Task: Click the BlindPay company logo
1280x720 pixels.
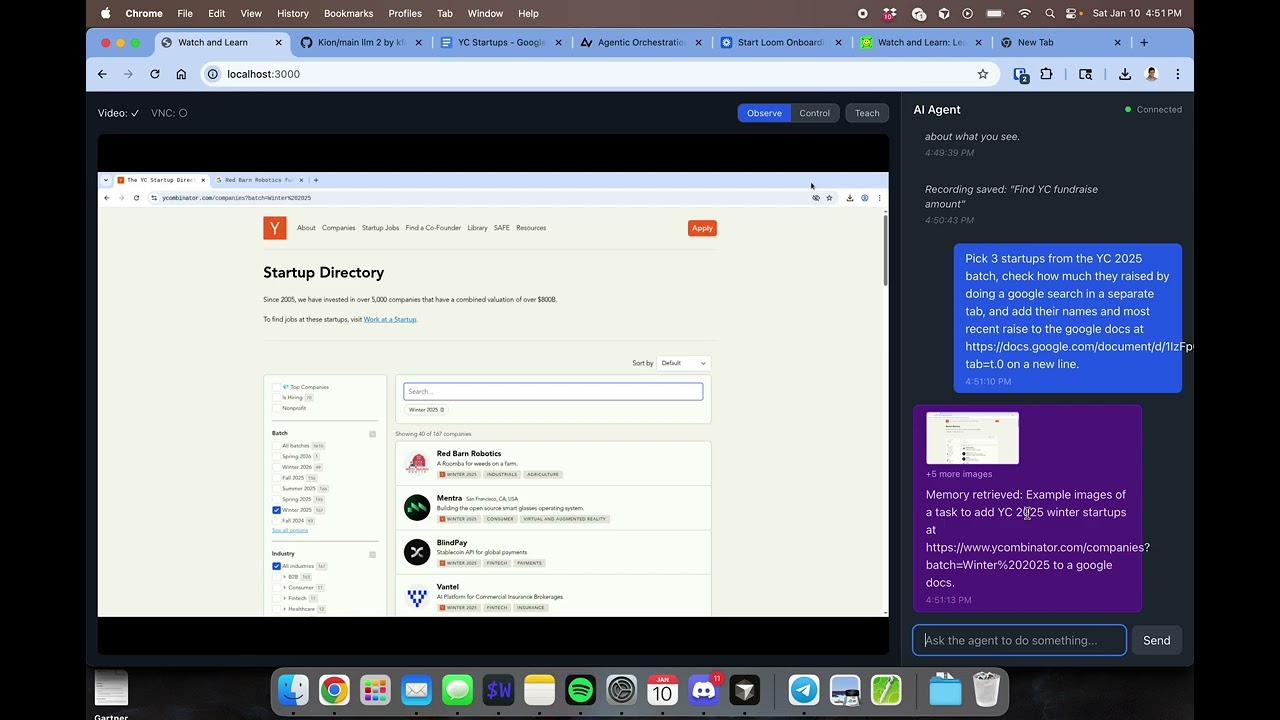Action: (417, 551)
